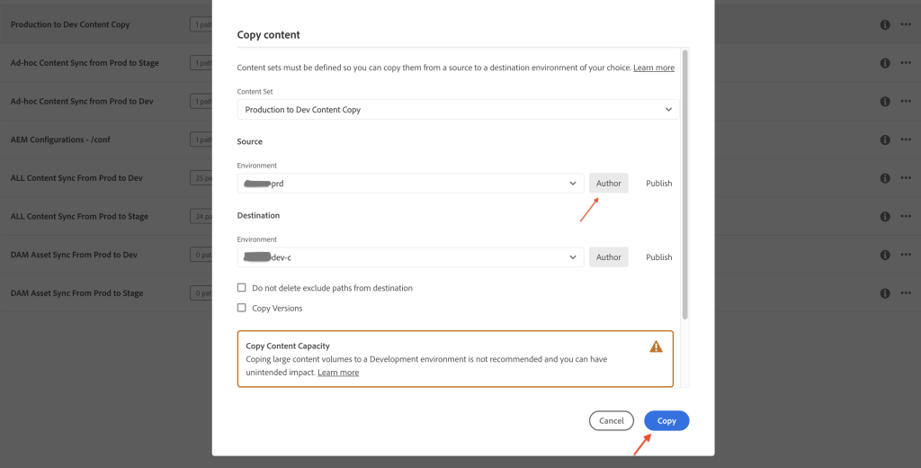Expand the Destination environment dropdown
The image size is (921, 468).
click(411, 257)
